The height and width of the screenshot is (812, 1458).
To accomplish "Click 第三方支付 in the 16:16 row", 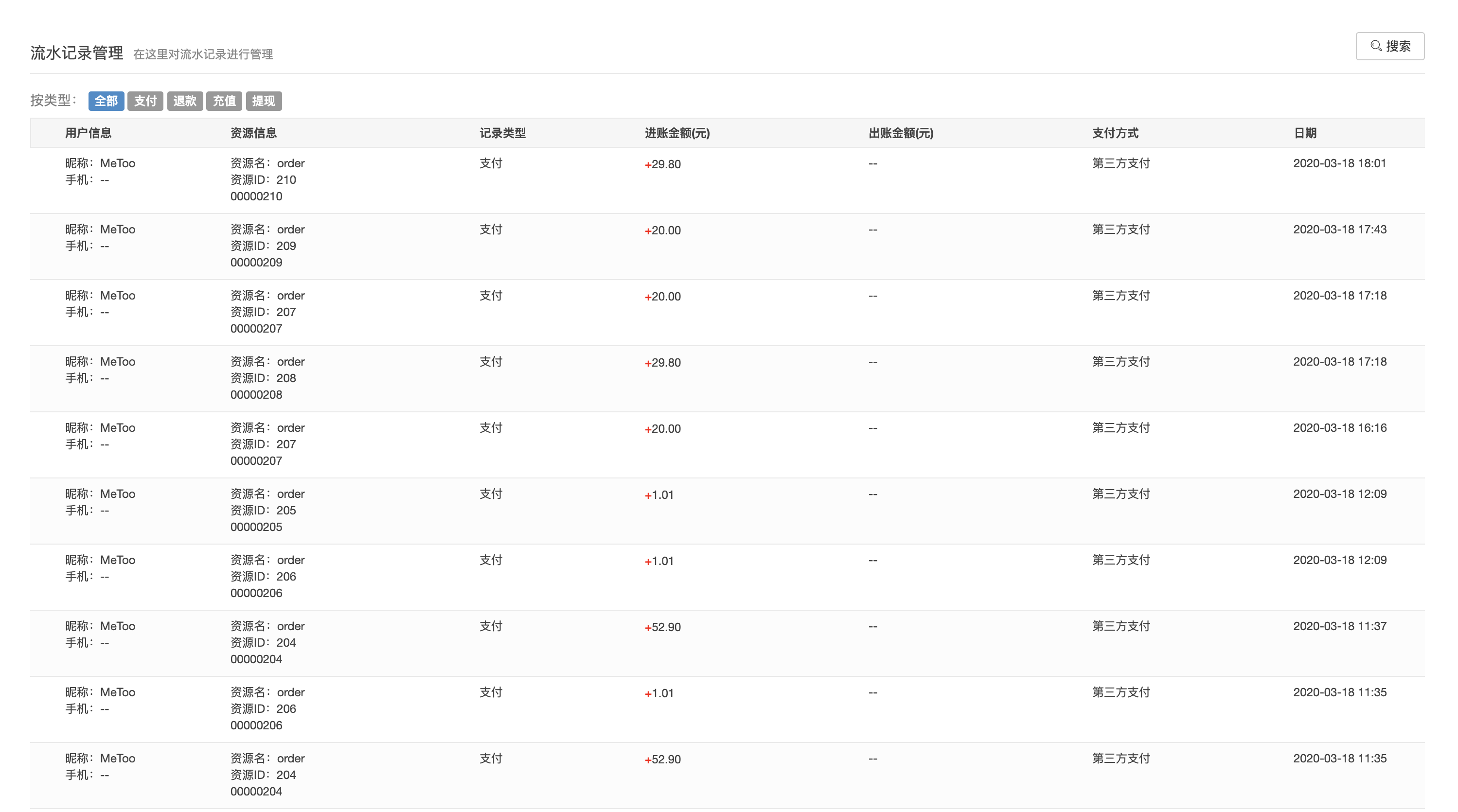I will pyautogui.click(x=1121, y=428).
